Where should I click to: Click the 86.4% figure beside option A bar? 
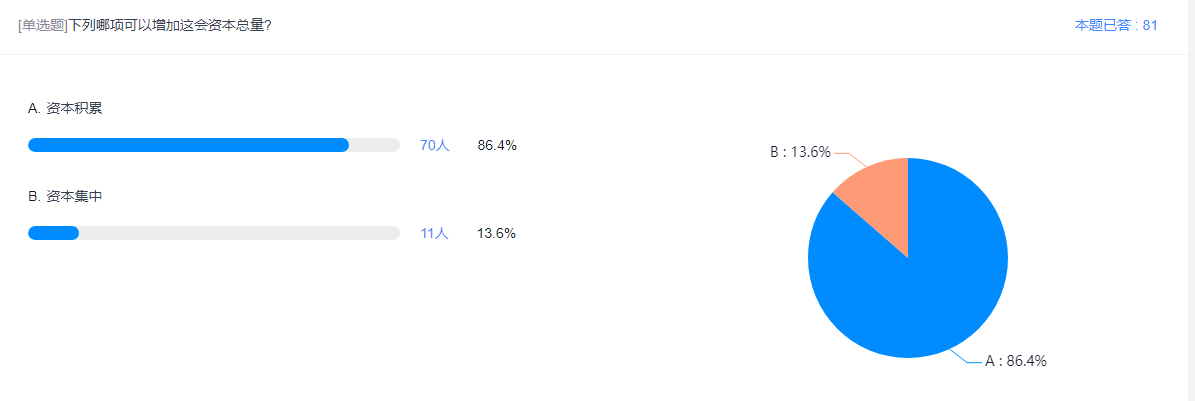(x=497, y=145)
